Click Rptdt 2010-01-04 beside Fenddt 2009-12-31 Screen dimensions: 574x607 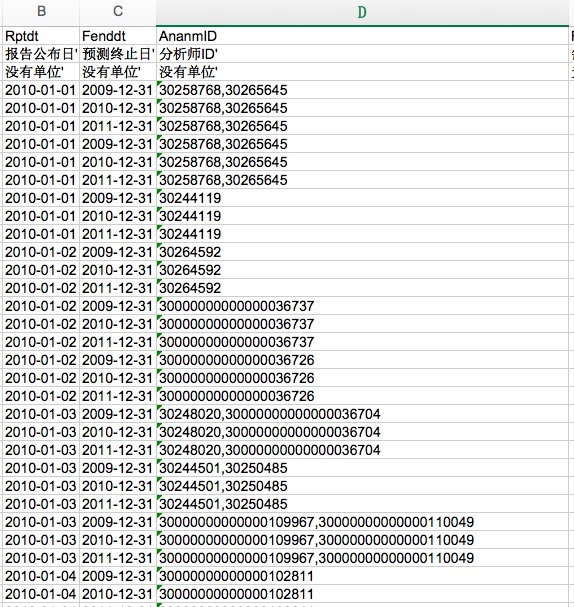(x=41, y=576)
